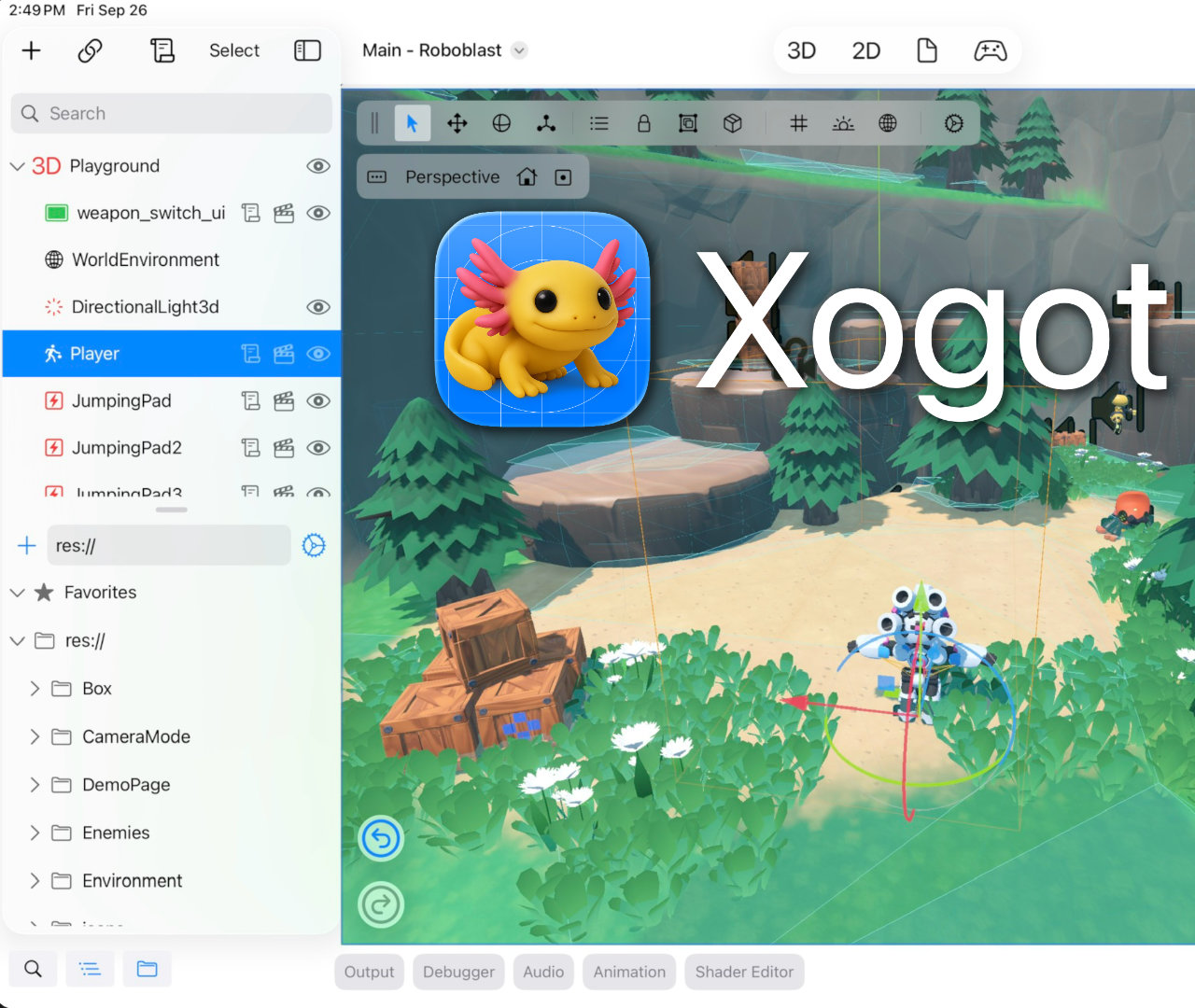
Task: Open the animation clapboard icon on JumpingPad
Action: 284,400
